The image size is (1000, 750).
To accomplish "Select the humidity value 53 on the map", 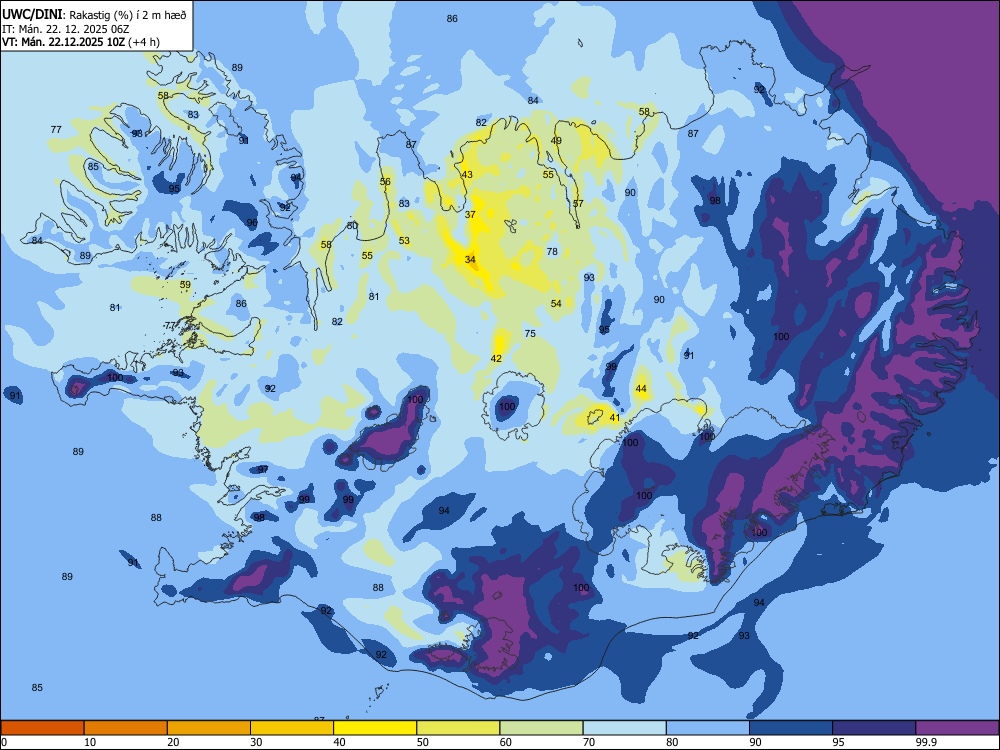I will coord(404,241).
